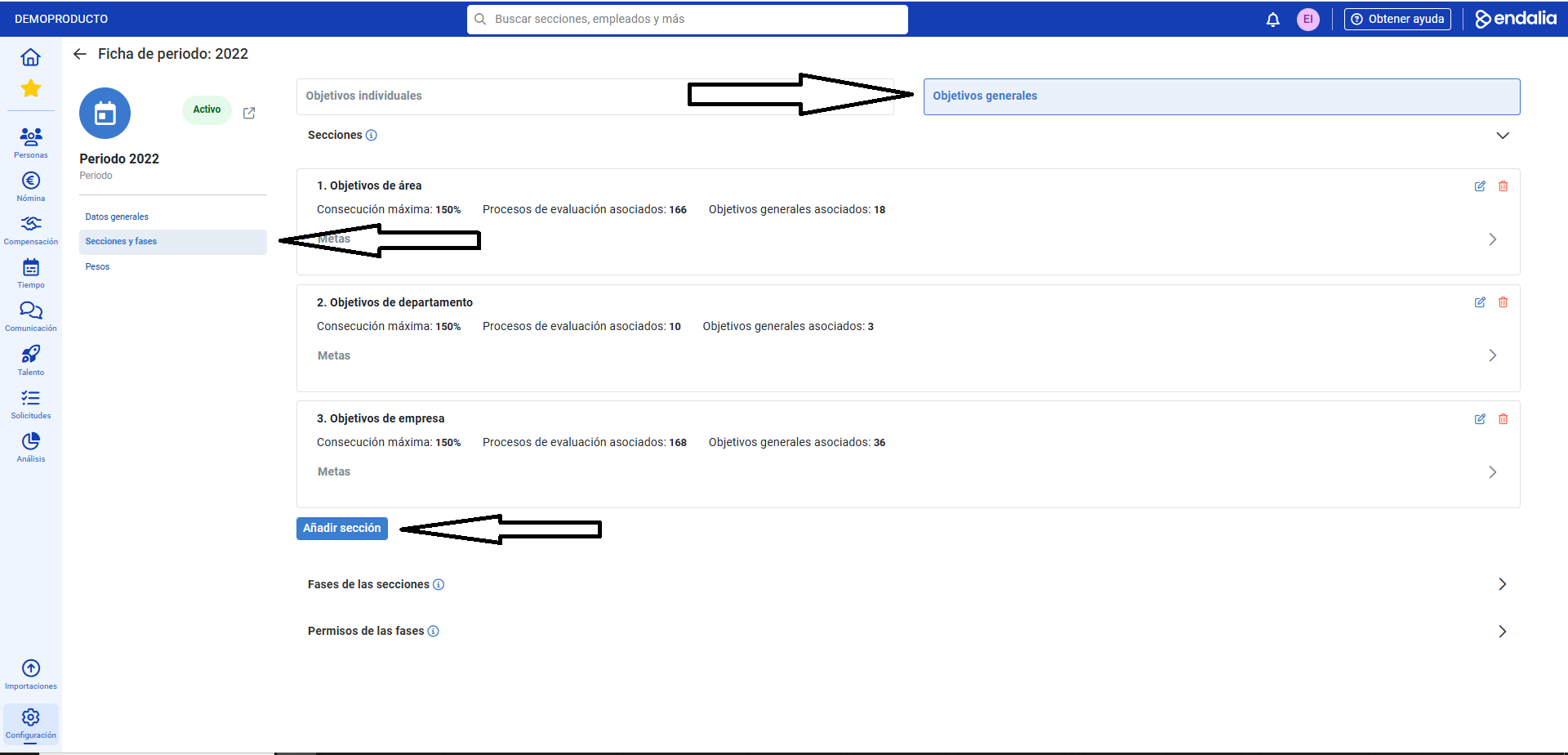Image resolution: width=1568 pixels, height=755 pixels.
Task: Go back using the arrow icon
Action: pyautogui.click(x=79, y=54)
